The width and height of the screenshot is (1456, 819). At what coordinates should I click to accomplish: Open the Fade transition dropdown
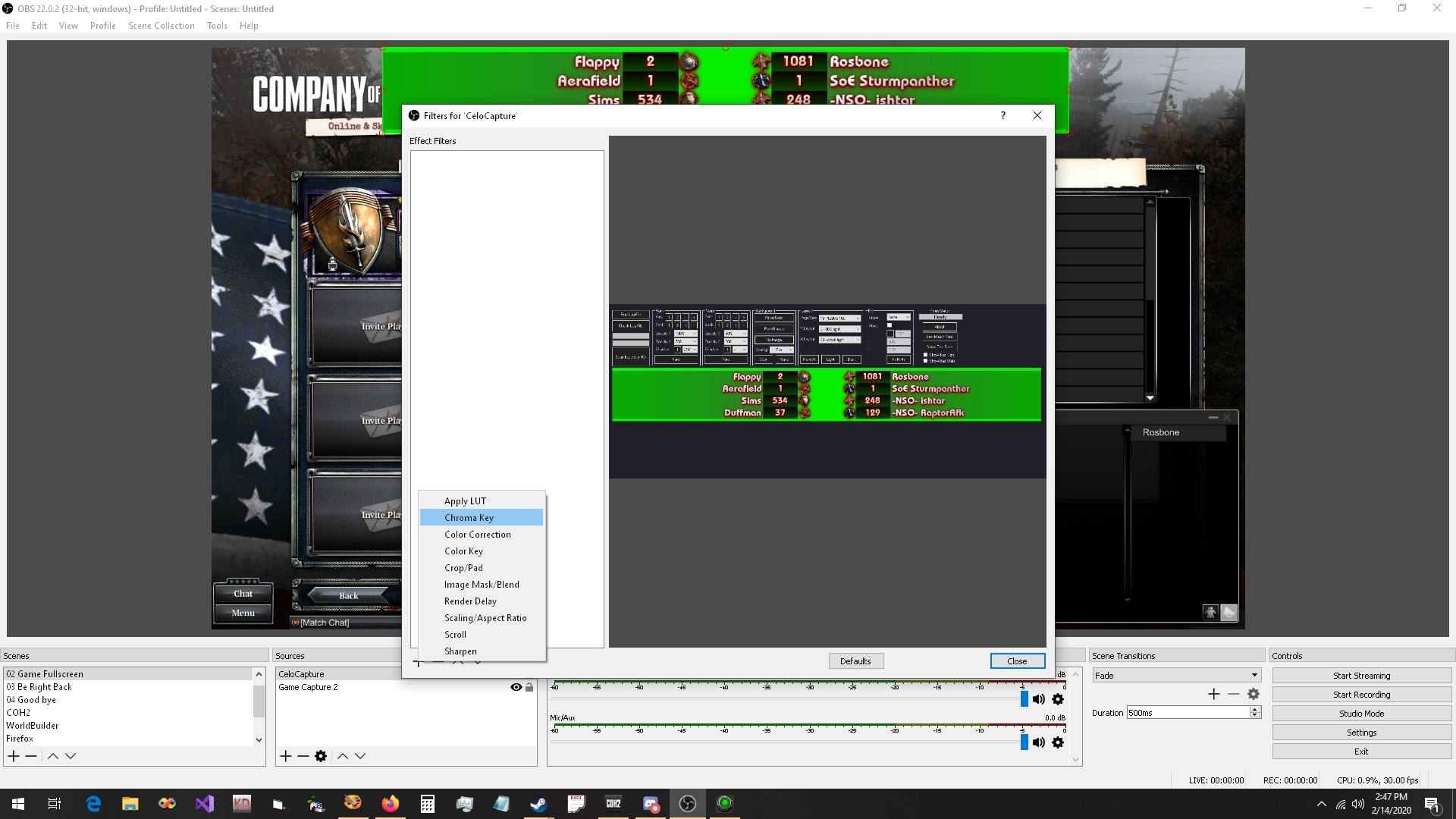(x=1176, y=675)
